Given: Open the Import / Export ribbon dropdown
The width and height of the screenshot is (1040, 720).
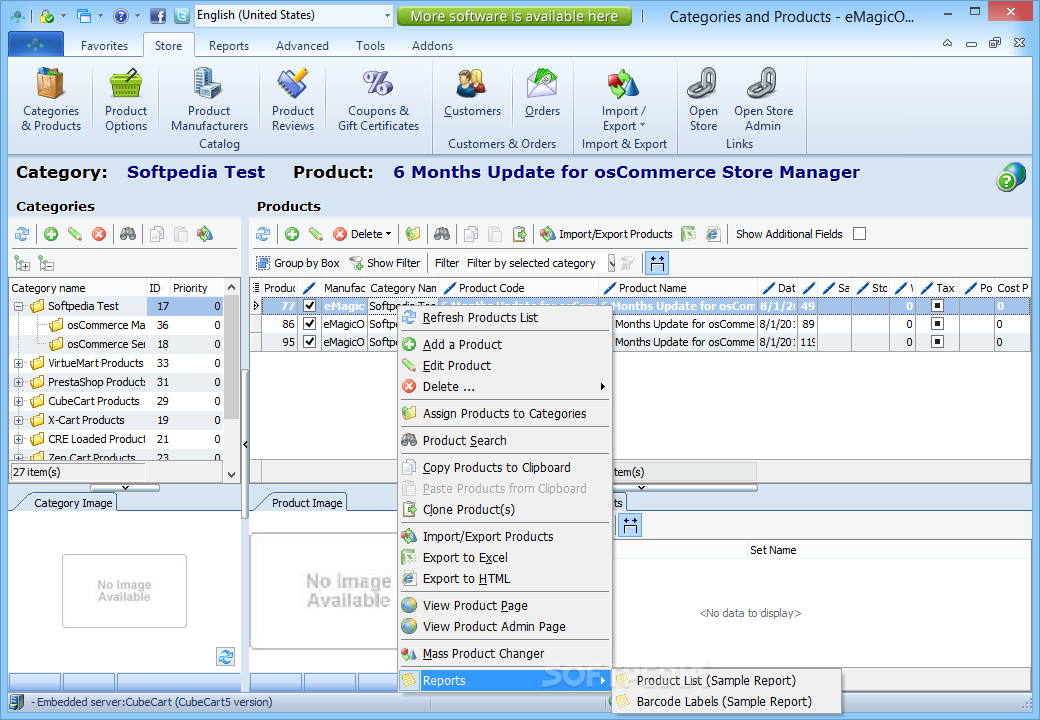Looking at the screenshot, I should click(x=623, y=100).
